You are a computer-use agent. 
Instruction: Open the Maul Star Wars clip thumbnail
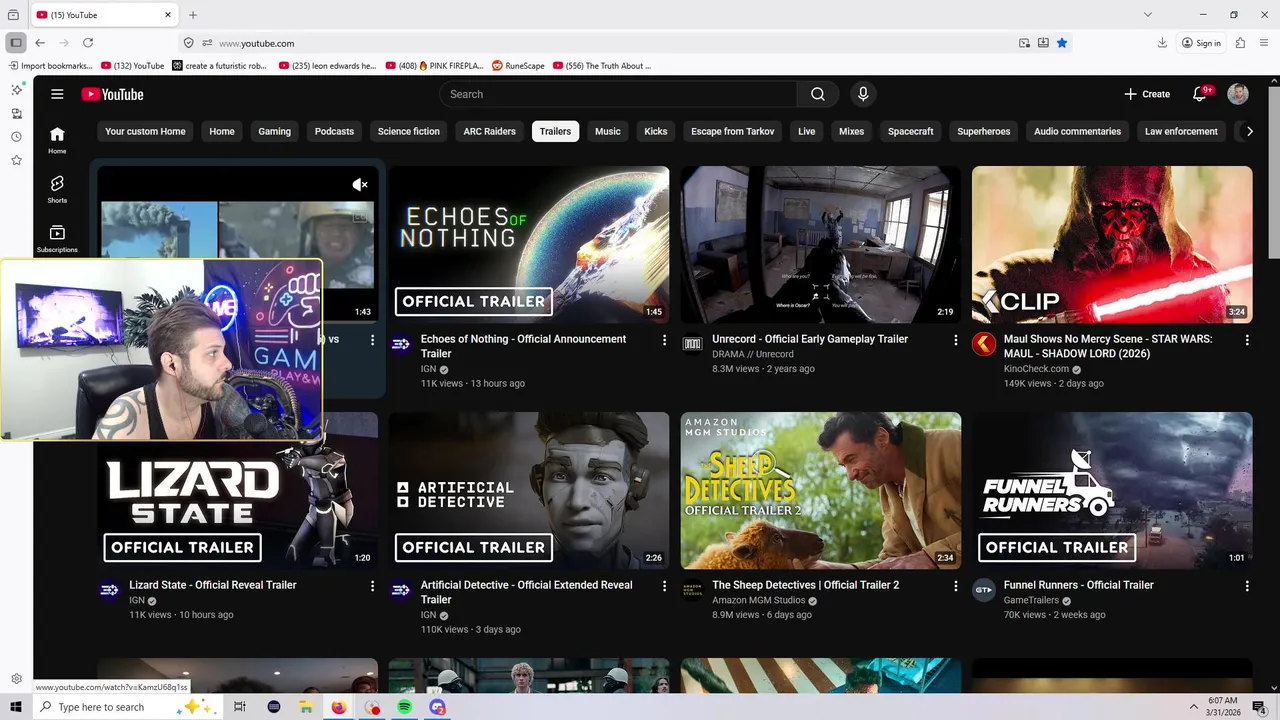tap(1112, 244)
